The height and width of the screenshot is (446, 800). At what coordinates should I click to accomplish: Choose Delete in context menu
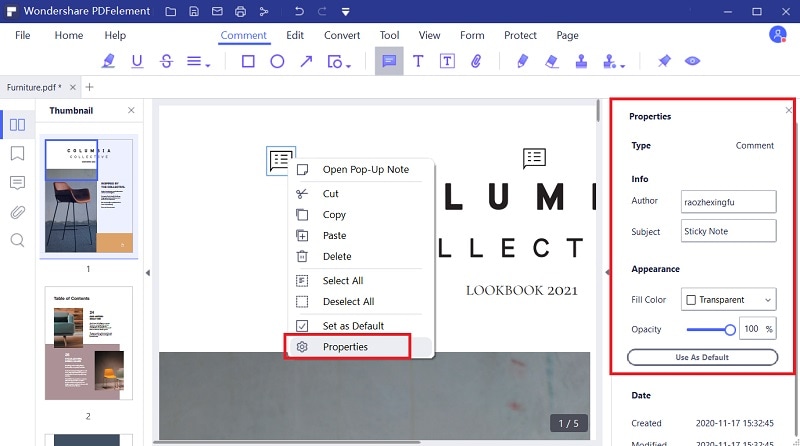tap(360, 256)
